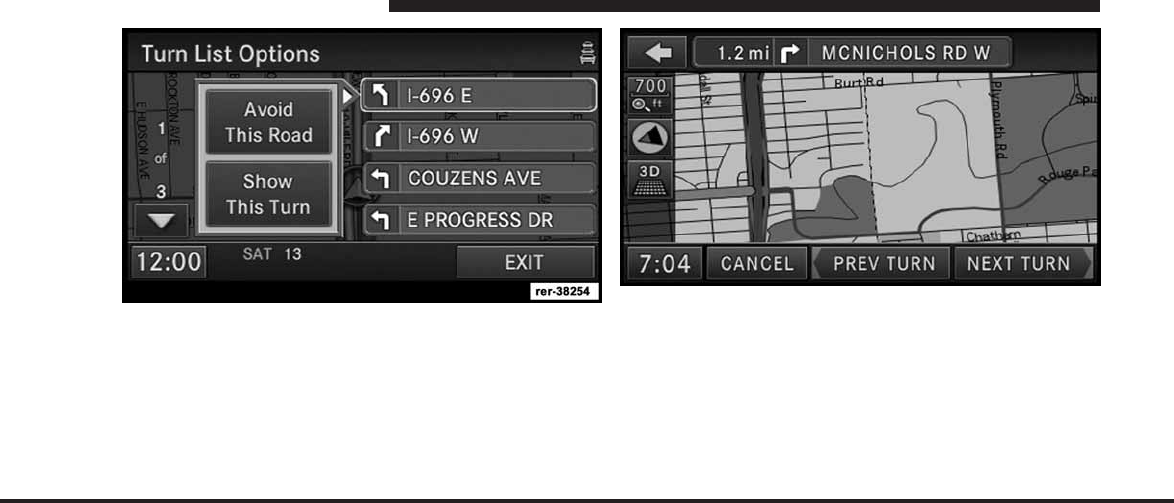Tap the right-turn arrow icon for I-696 W

381,137
